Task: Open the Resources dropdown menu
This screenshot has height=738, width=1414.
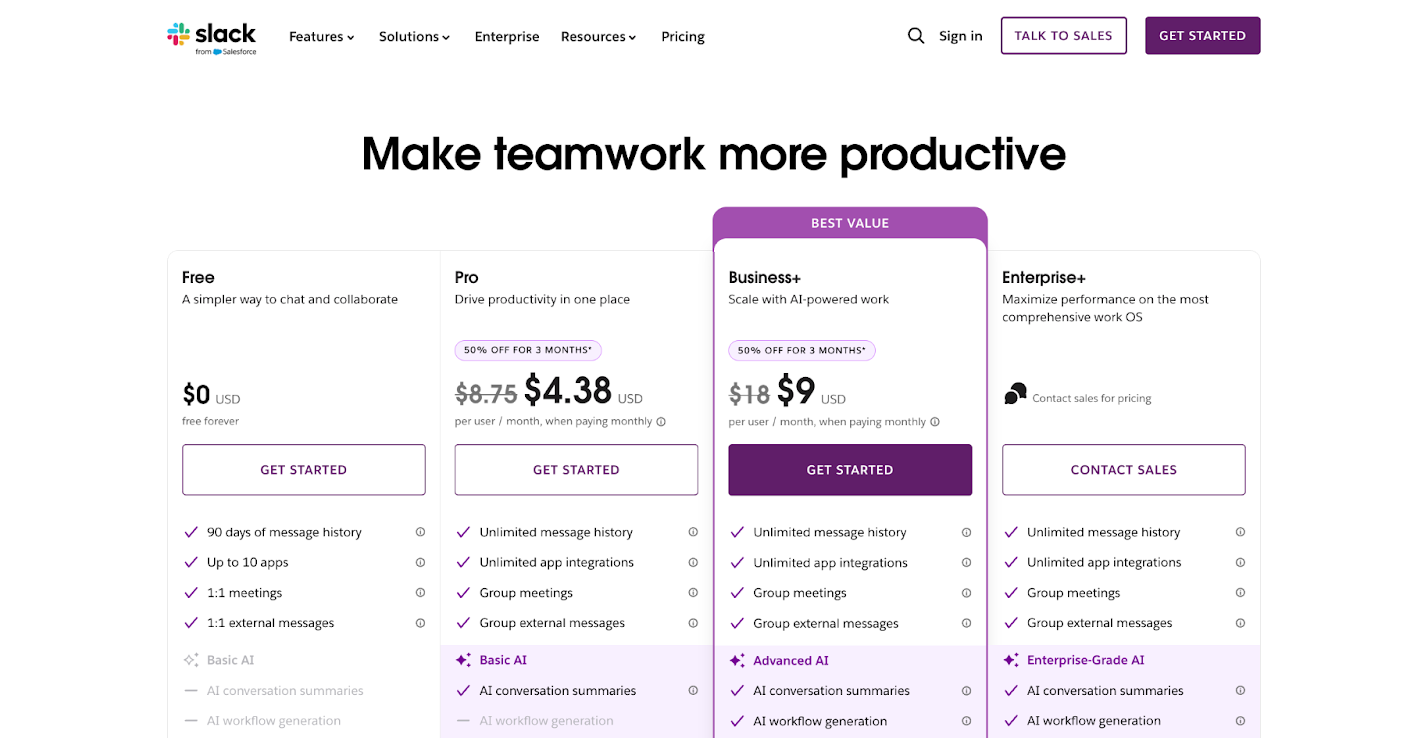Action: [x=598, y=37]
